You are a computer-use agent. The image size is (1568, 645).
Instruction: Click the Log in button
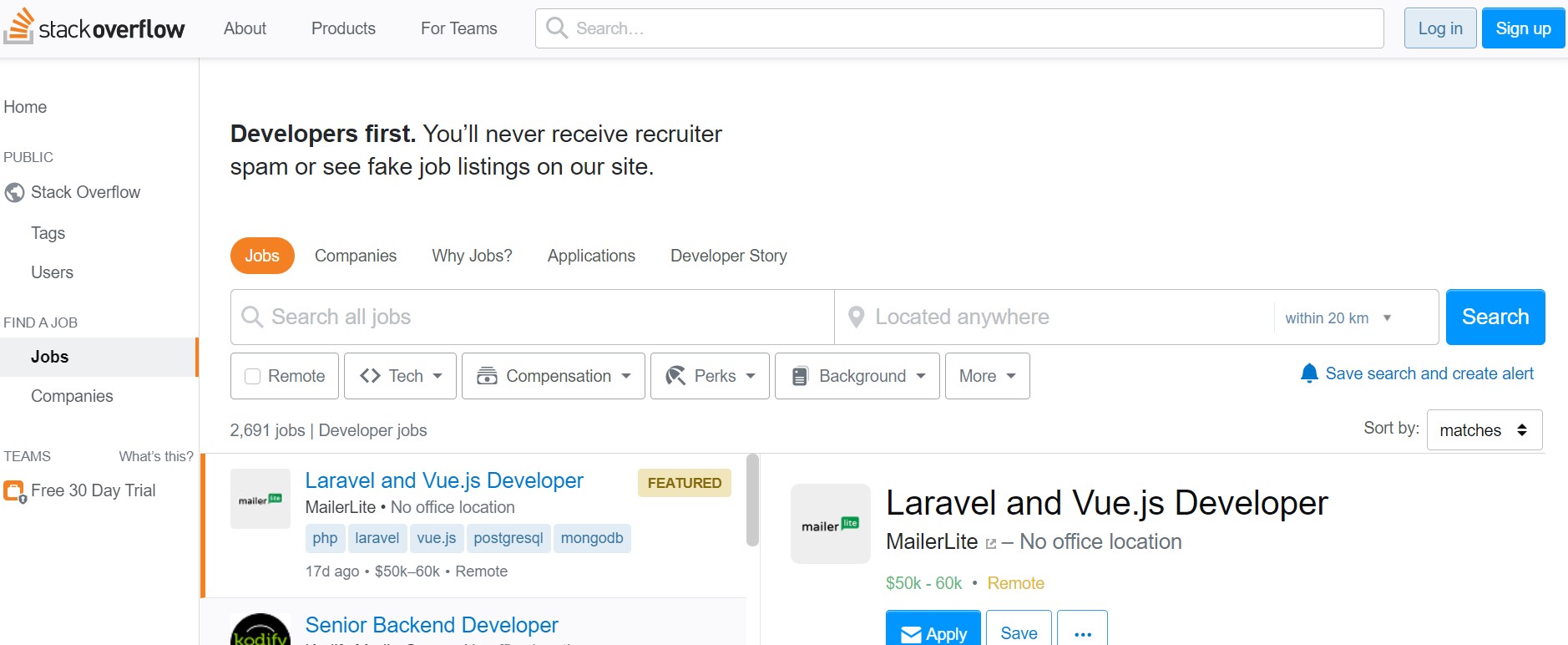(1440, 28)
